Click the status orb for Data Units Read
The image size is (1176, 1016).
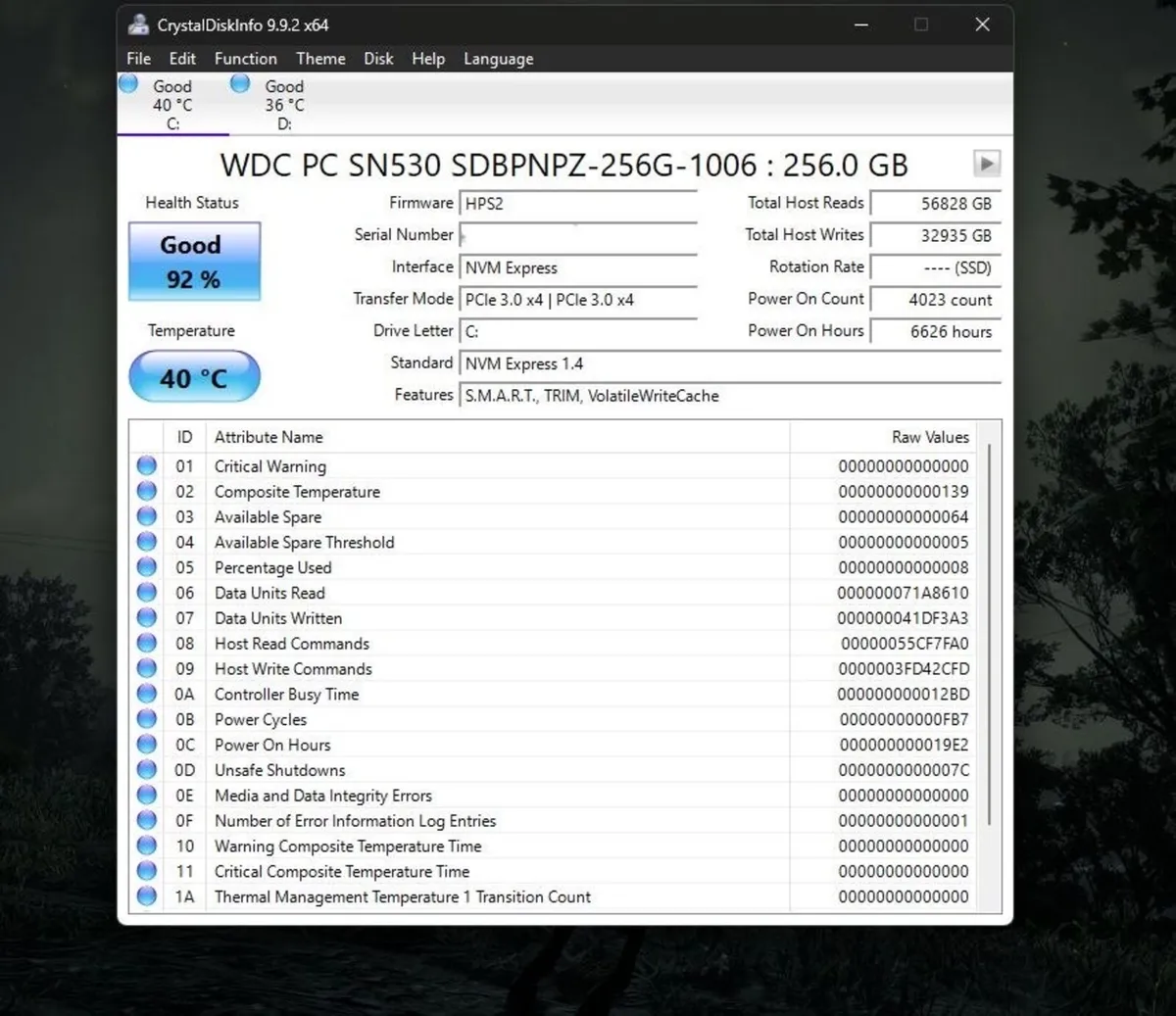point(147,592)
